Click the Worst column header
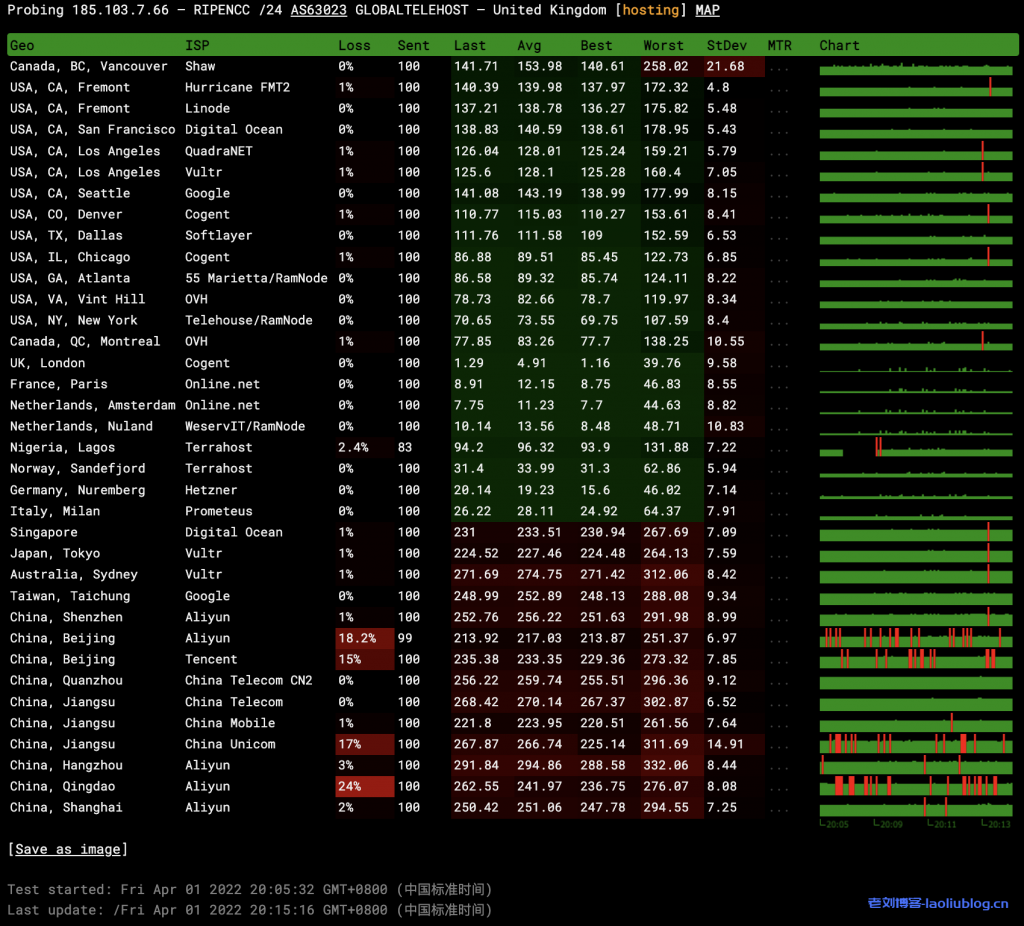This screenshot has height=926, width=1024. click(663, 45)
